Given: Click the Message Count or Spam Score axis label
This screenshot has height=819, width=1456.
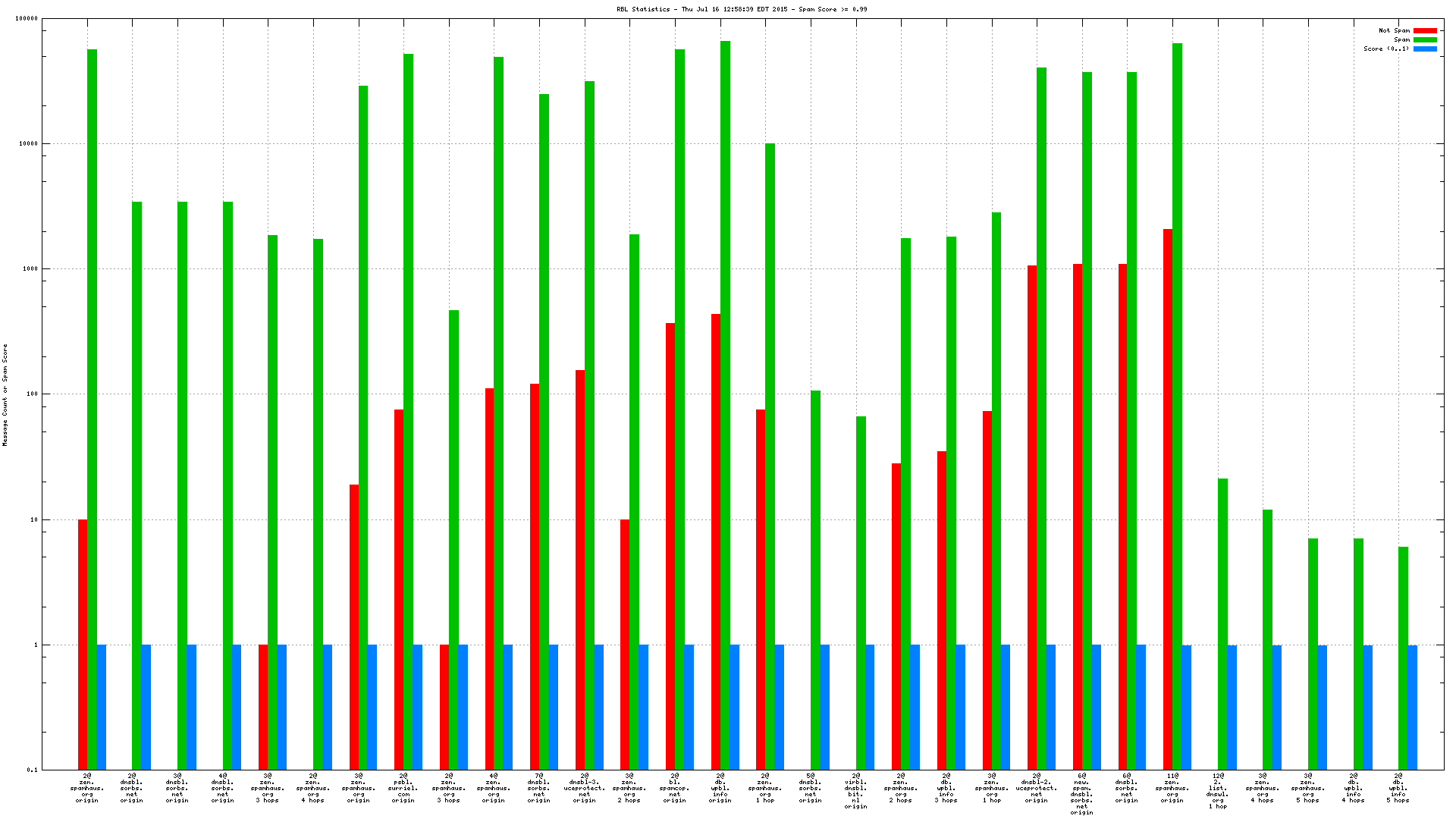Looking at the screenshot, I should tap(5, 394).
